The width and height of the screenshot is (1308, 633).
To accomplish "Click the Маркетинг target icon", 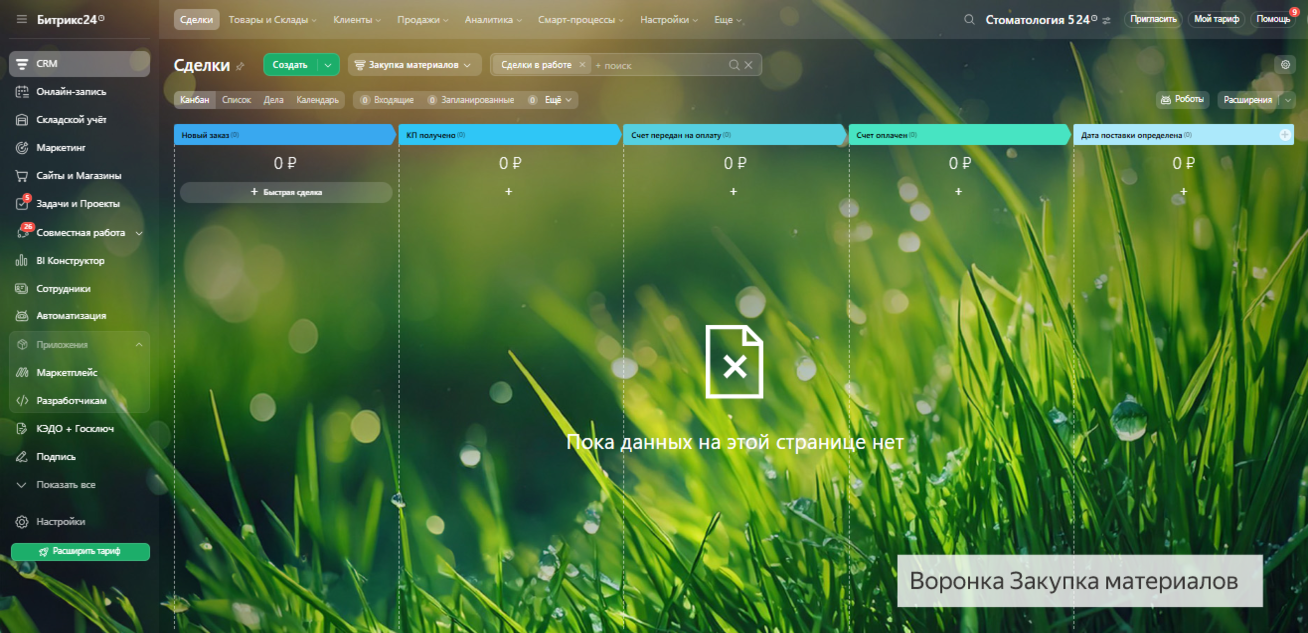I will click(22, 148).
